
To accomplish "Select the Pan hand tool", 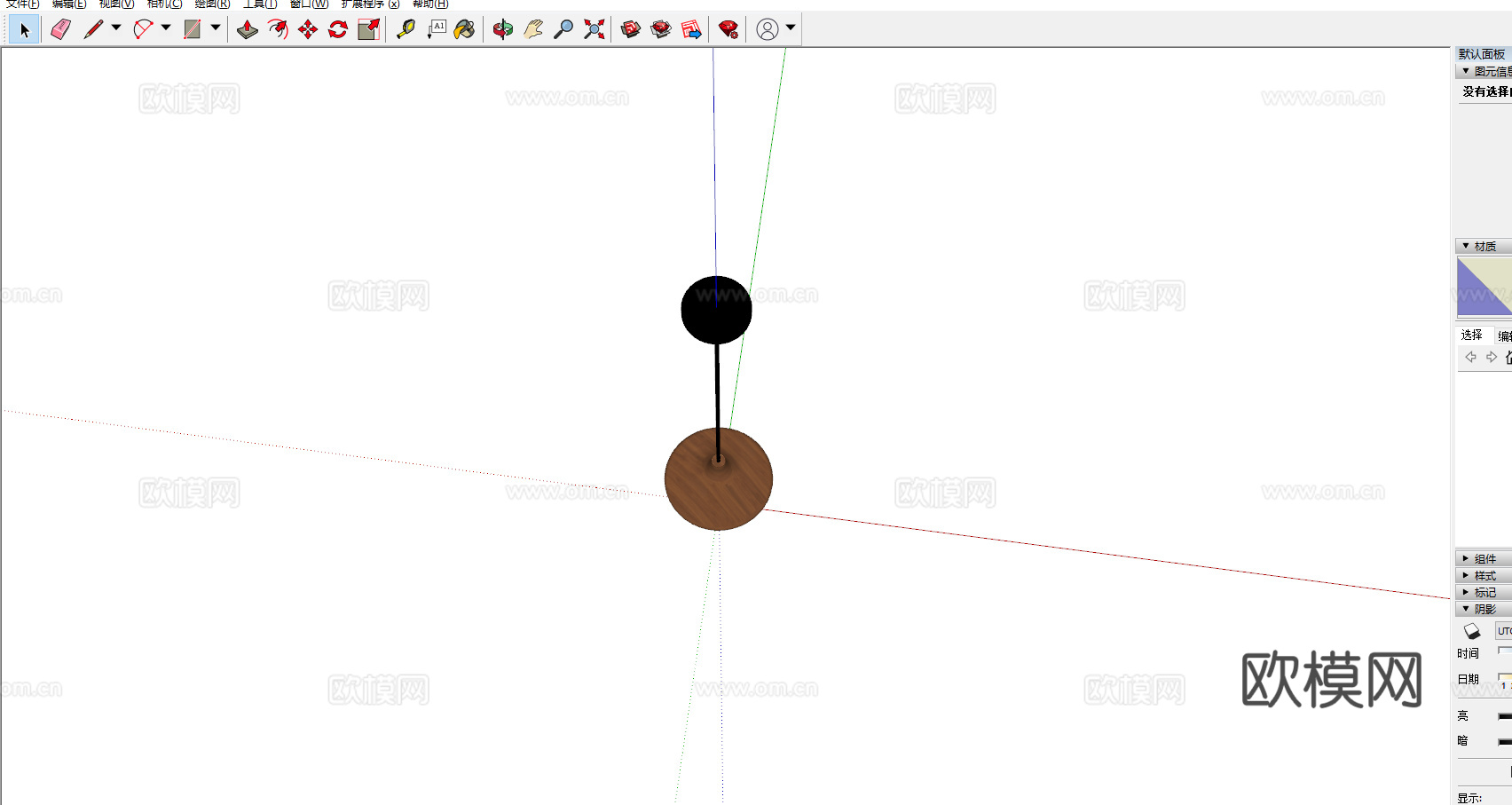I will tap(533, 29).
